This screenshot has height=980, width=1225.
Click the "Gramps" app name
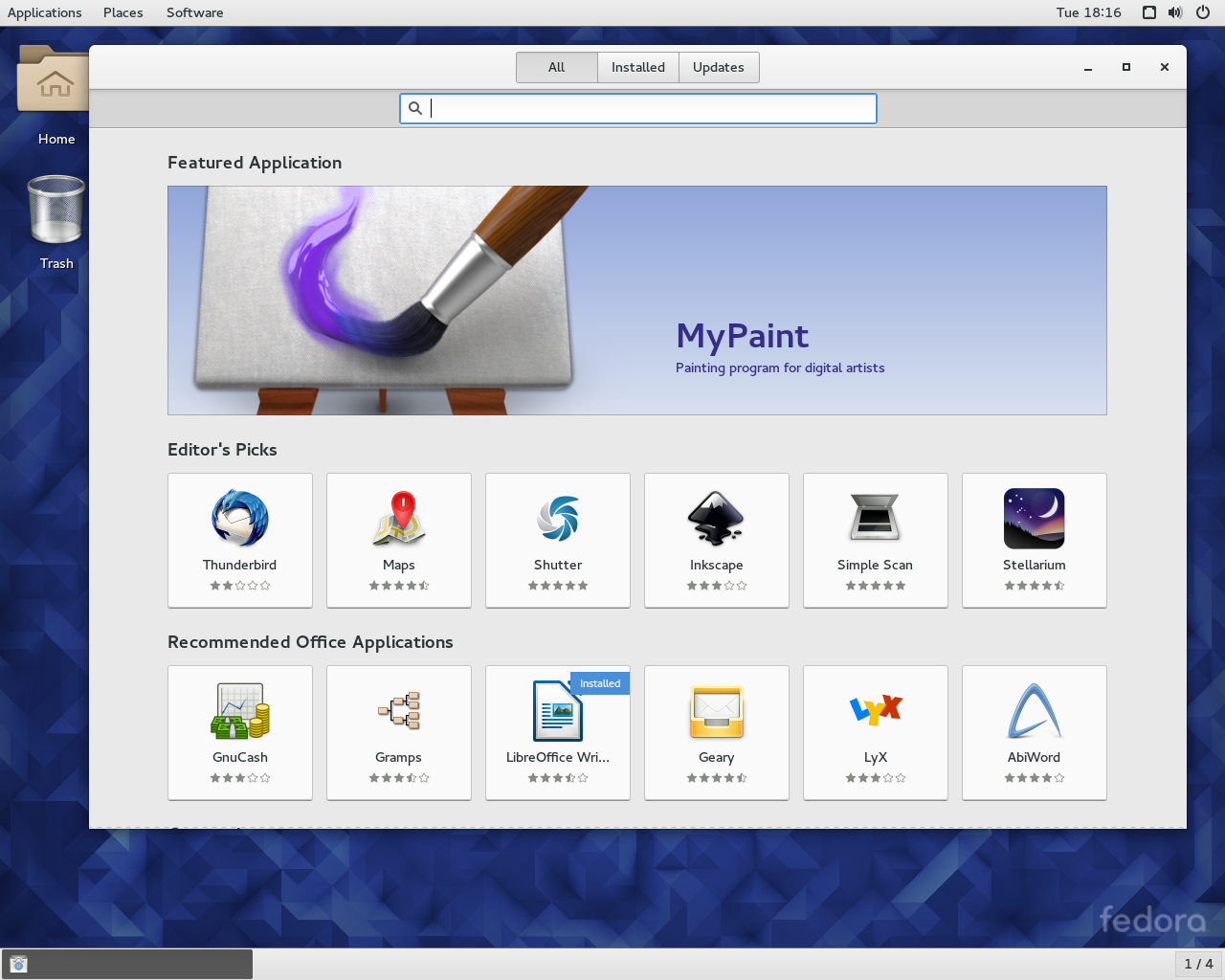coord(399,757)
